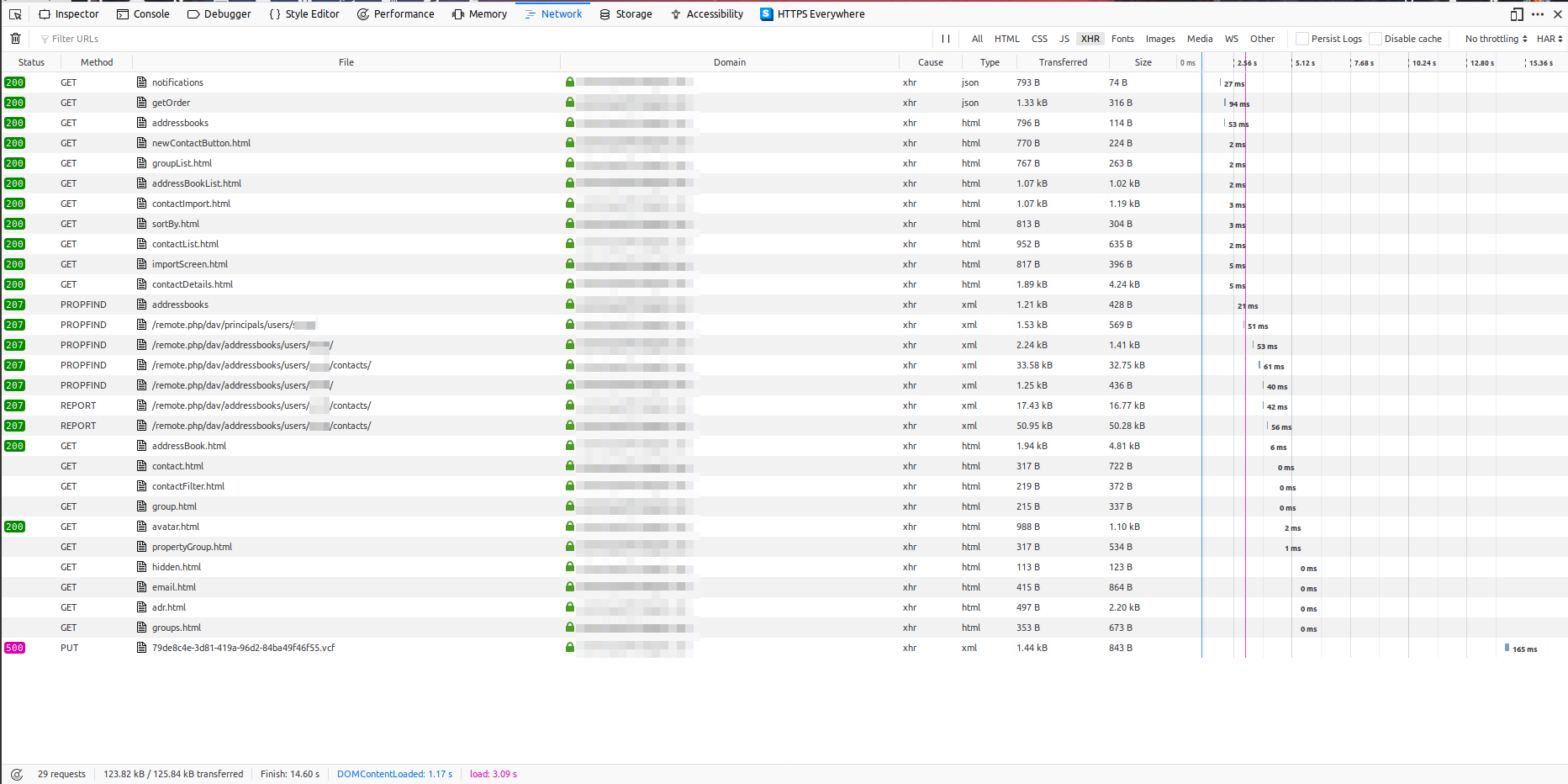Focus the Filter URLs field
This screenshot has height=784, width=1568.
point(483,39)
